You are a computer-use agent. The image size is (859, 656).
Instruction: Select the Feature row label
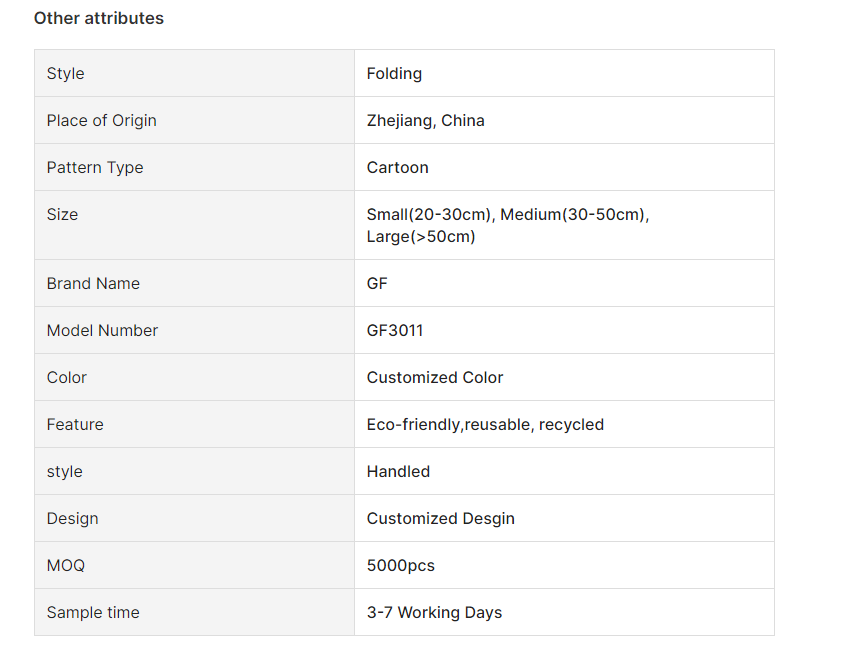pyautogui.click(x=75, y=425)
